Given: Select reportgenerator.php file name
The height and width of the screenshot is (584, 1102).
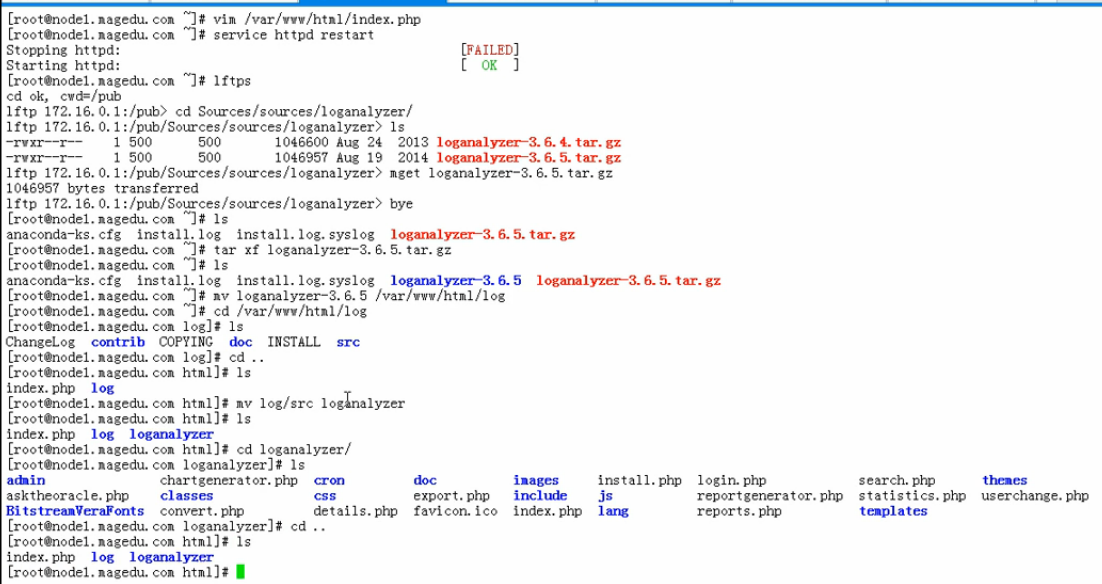Looking at the screenshot, I should click(x=770, y=496).
